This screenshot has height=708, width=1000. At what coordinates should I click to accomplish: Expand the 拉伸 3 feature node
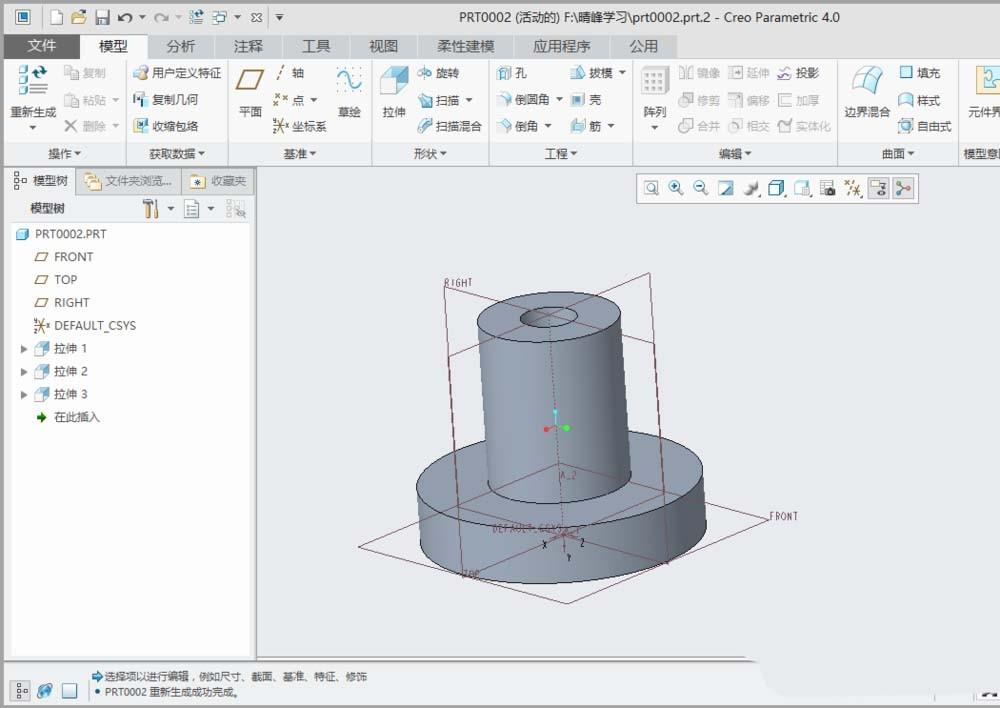(x=24, y=395)
